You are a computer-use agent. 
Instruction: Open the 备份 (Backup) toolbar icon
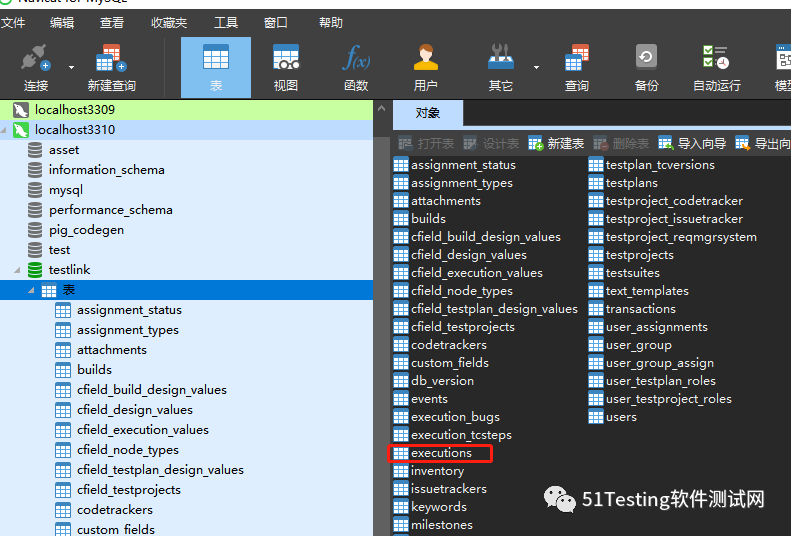click(x=646, y=67)
